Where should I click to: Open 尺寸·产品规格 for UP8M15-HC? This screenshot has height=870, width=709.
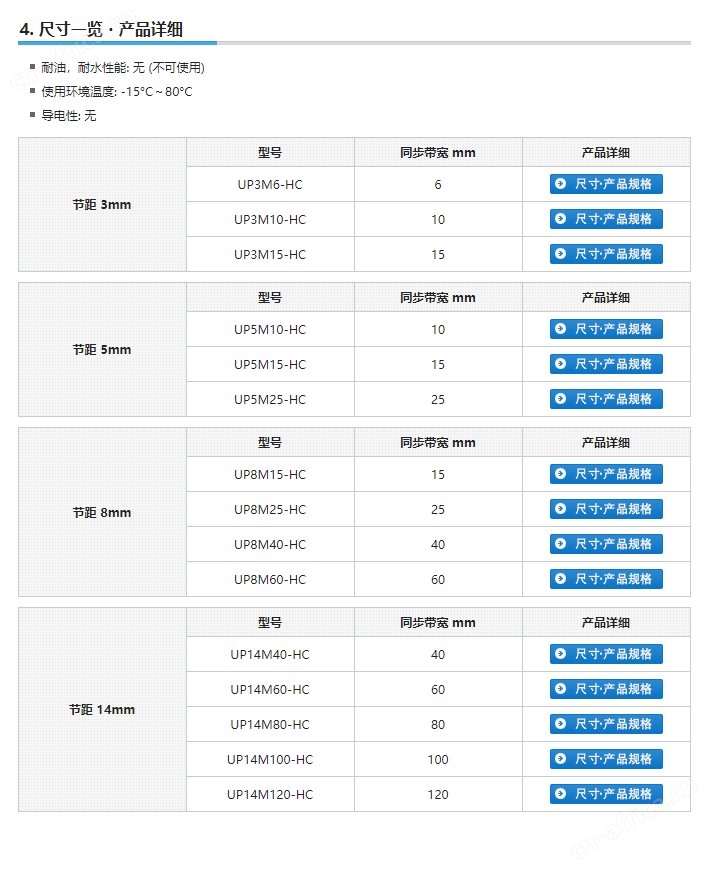606,473
